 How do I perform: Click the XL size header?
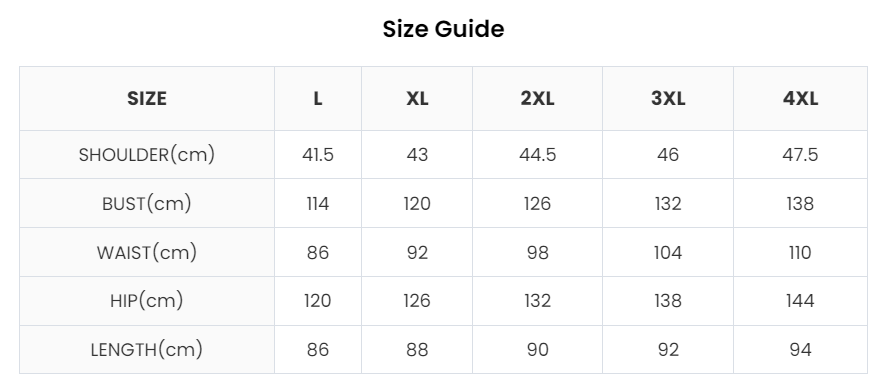(x=417, y=98)
